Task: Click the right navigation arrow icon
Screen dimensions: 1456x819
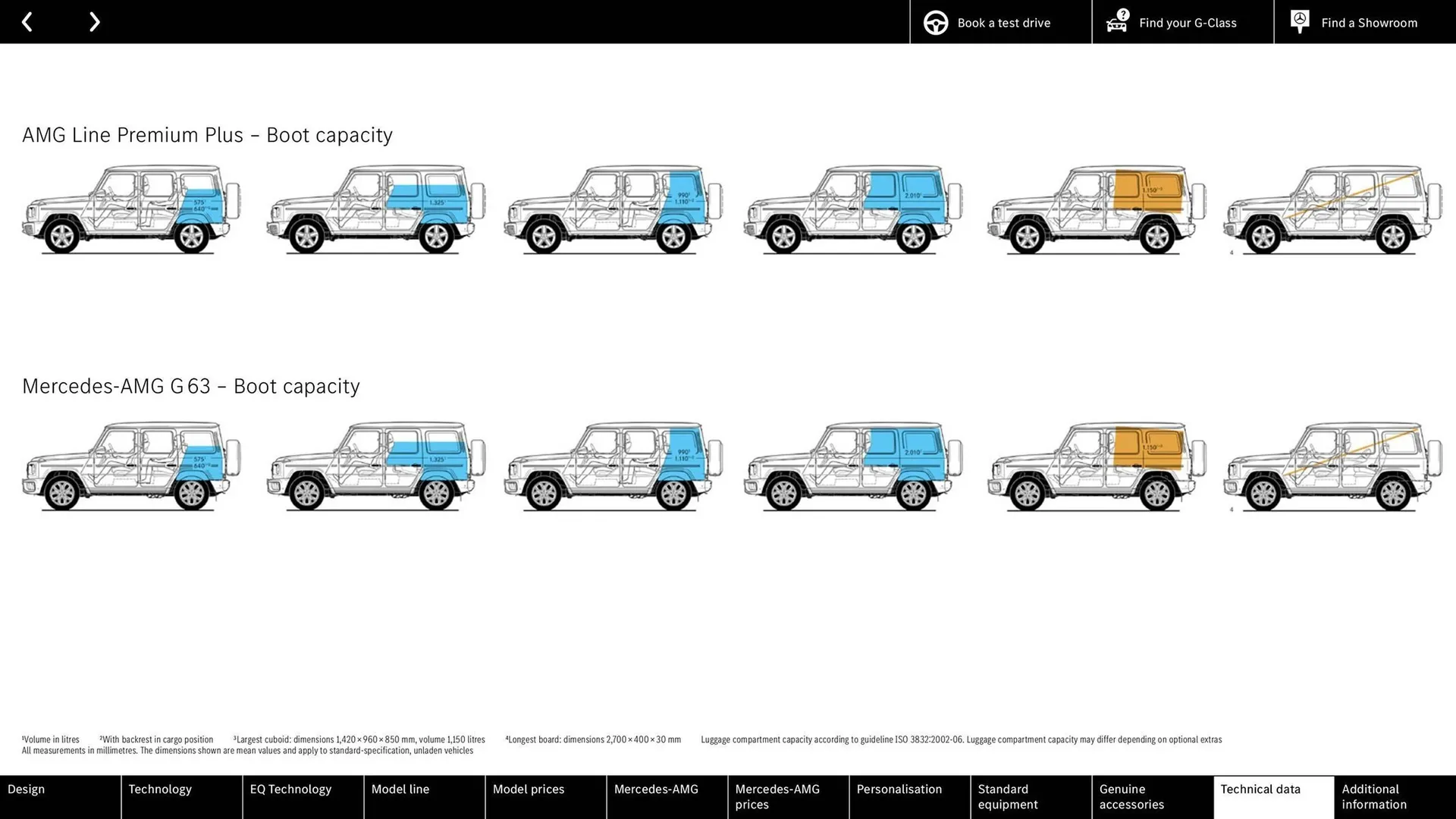Action: click(x=94, y=21)
